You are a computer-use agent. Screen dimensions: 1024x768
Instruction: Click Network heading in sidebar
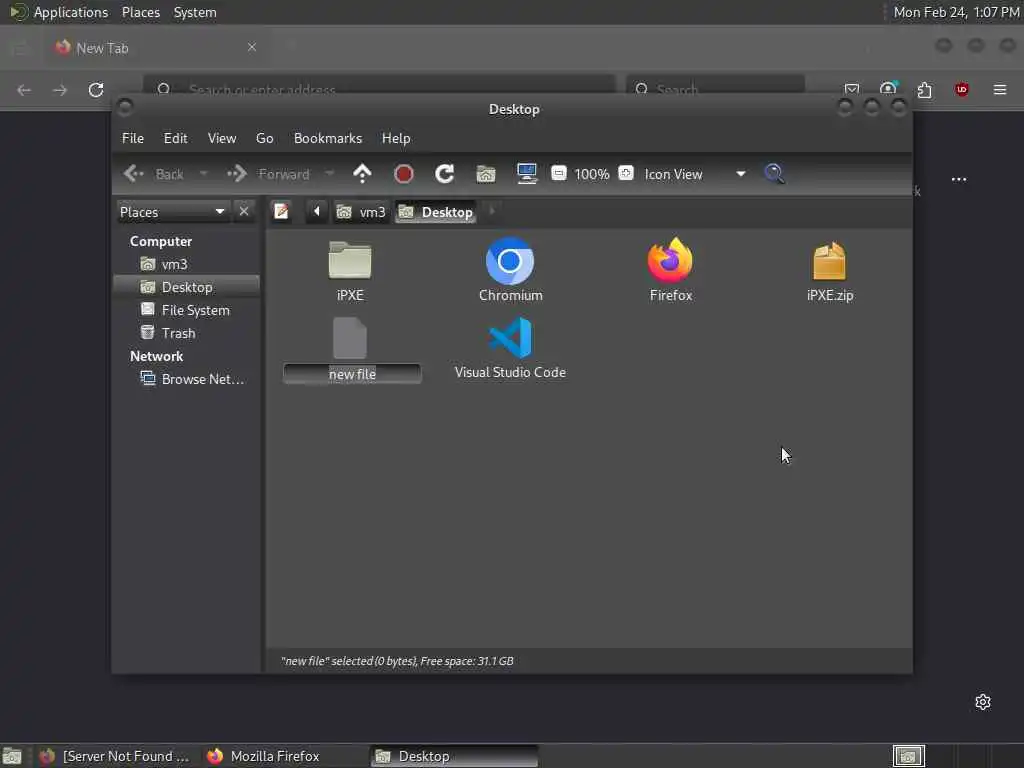coord(156,356)
